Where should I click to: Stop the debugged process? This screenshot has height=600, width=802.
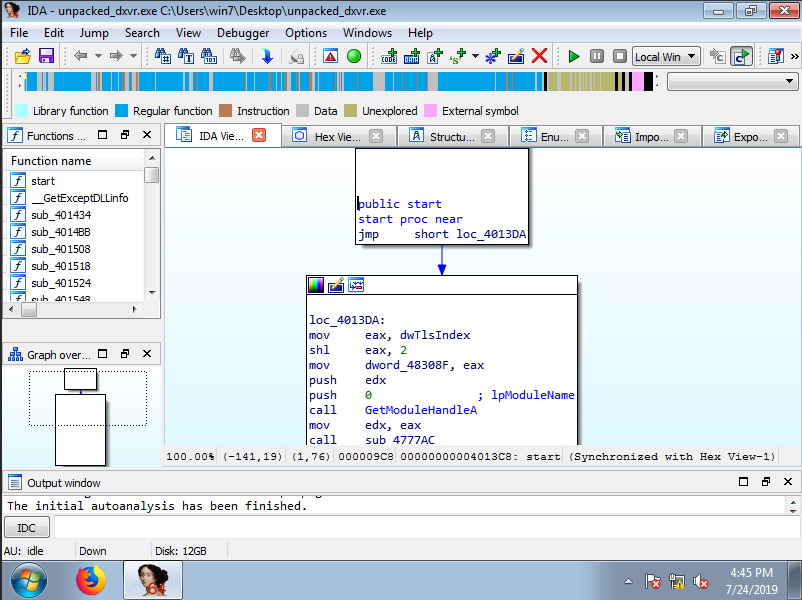[x=620, y=56]
